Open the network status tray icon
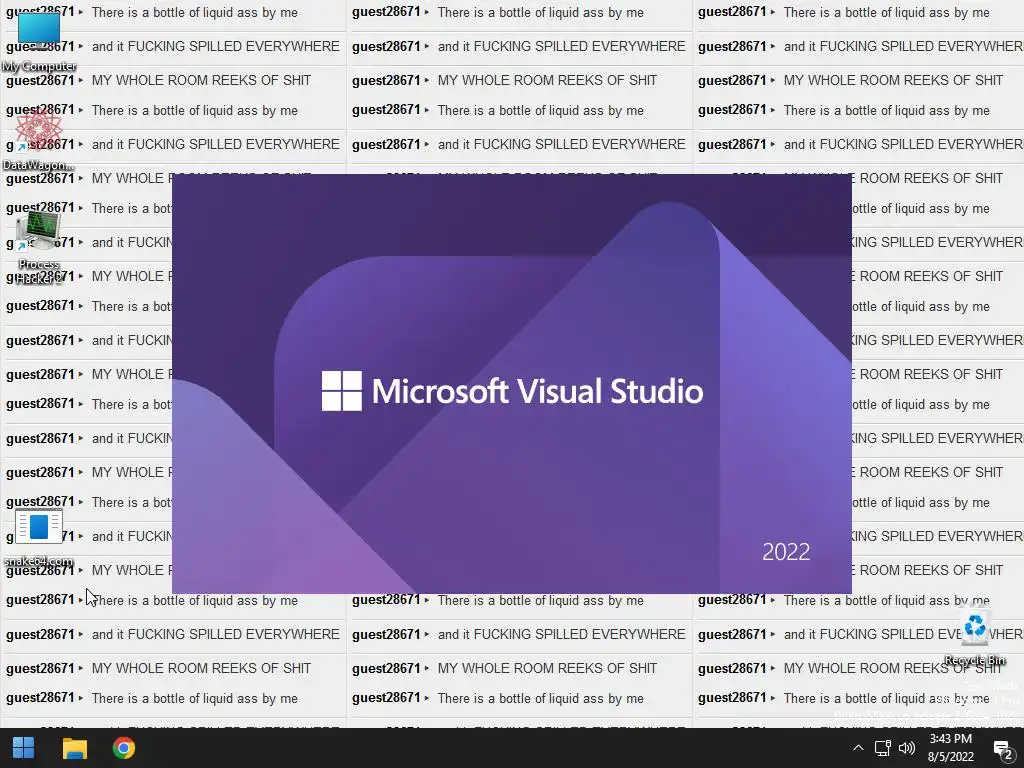This screenshot has height=768, width=1024. [x=883, y=748]
